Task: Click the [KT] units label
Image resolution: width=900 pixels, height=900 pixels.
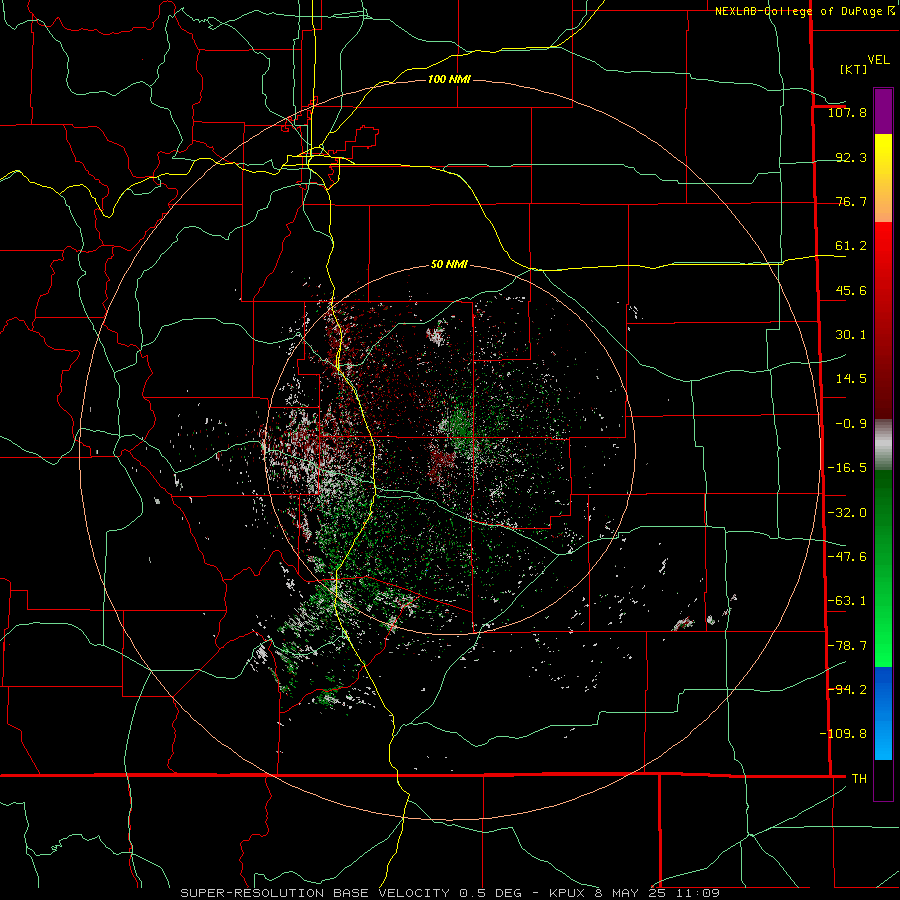Action: (x=853, y=69)
